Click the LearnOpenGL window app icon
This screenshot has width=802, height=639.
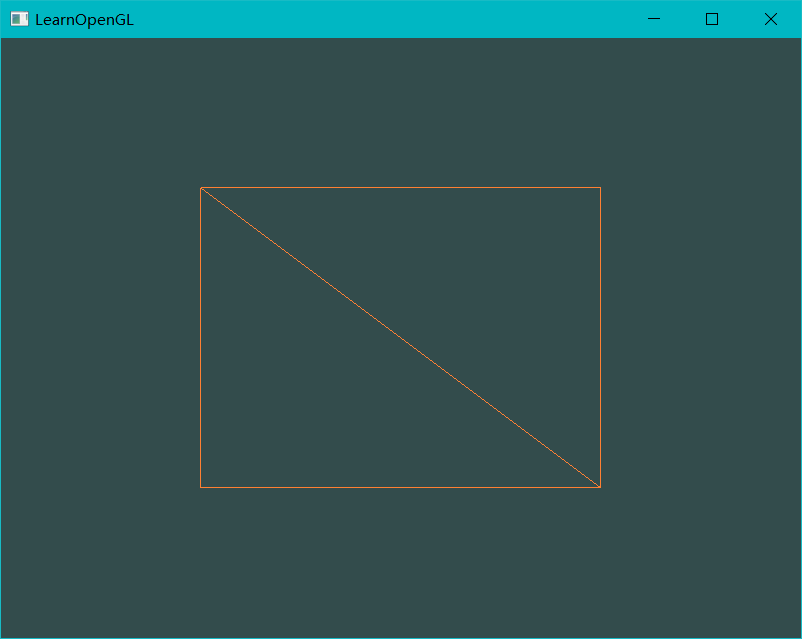tap(19, 19)
